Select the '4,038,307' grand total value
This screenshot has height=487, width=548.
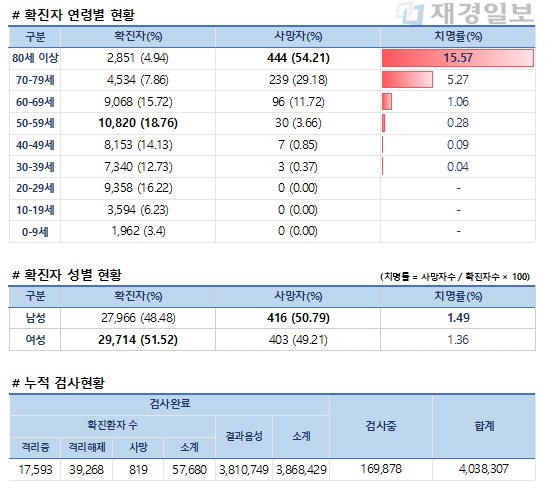[484, 469]
